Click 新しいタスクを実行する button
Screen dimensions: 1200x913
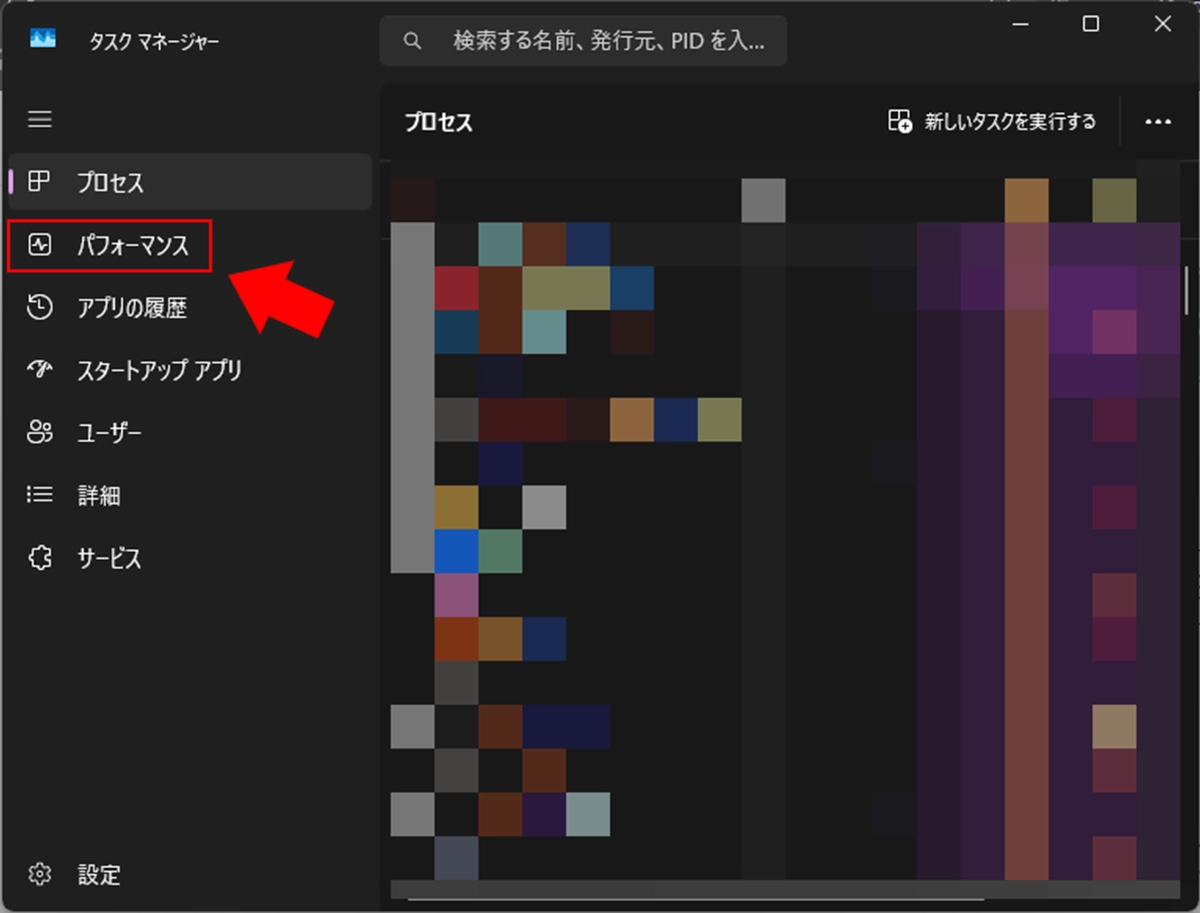992,122
